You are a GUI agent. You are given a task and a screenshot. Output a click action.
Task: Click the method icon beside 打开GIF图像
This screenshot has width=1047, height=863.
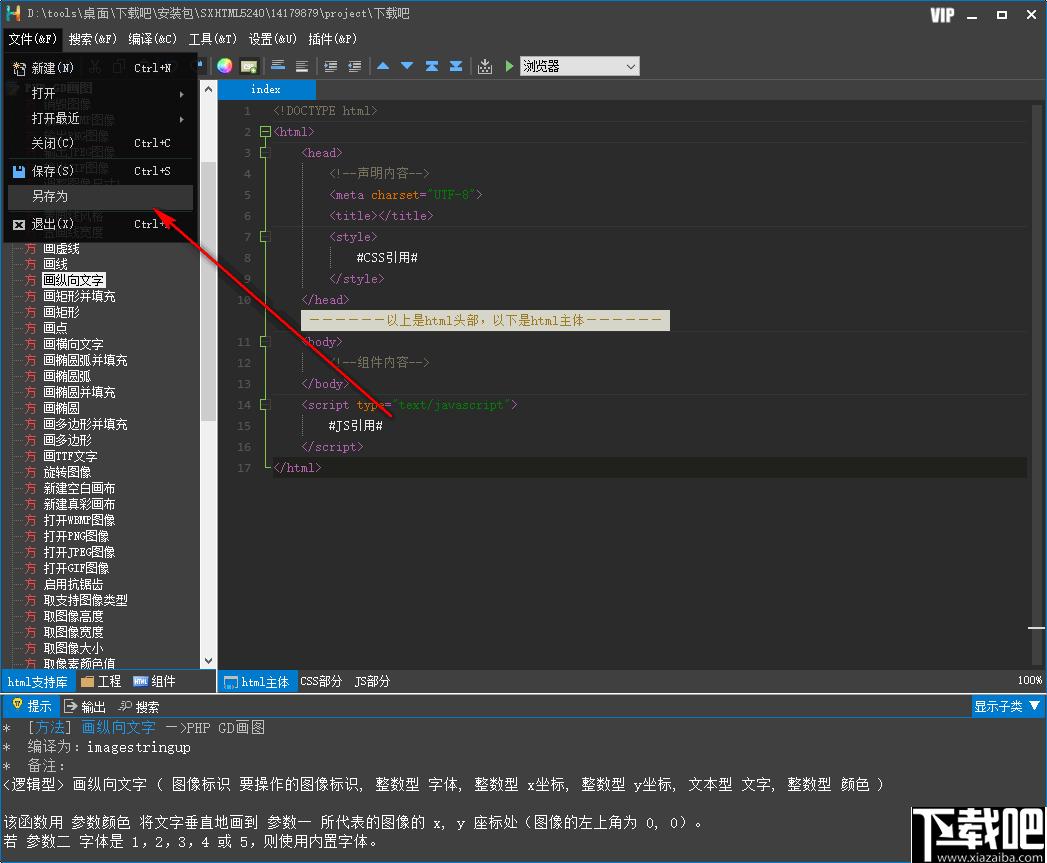31,568
